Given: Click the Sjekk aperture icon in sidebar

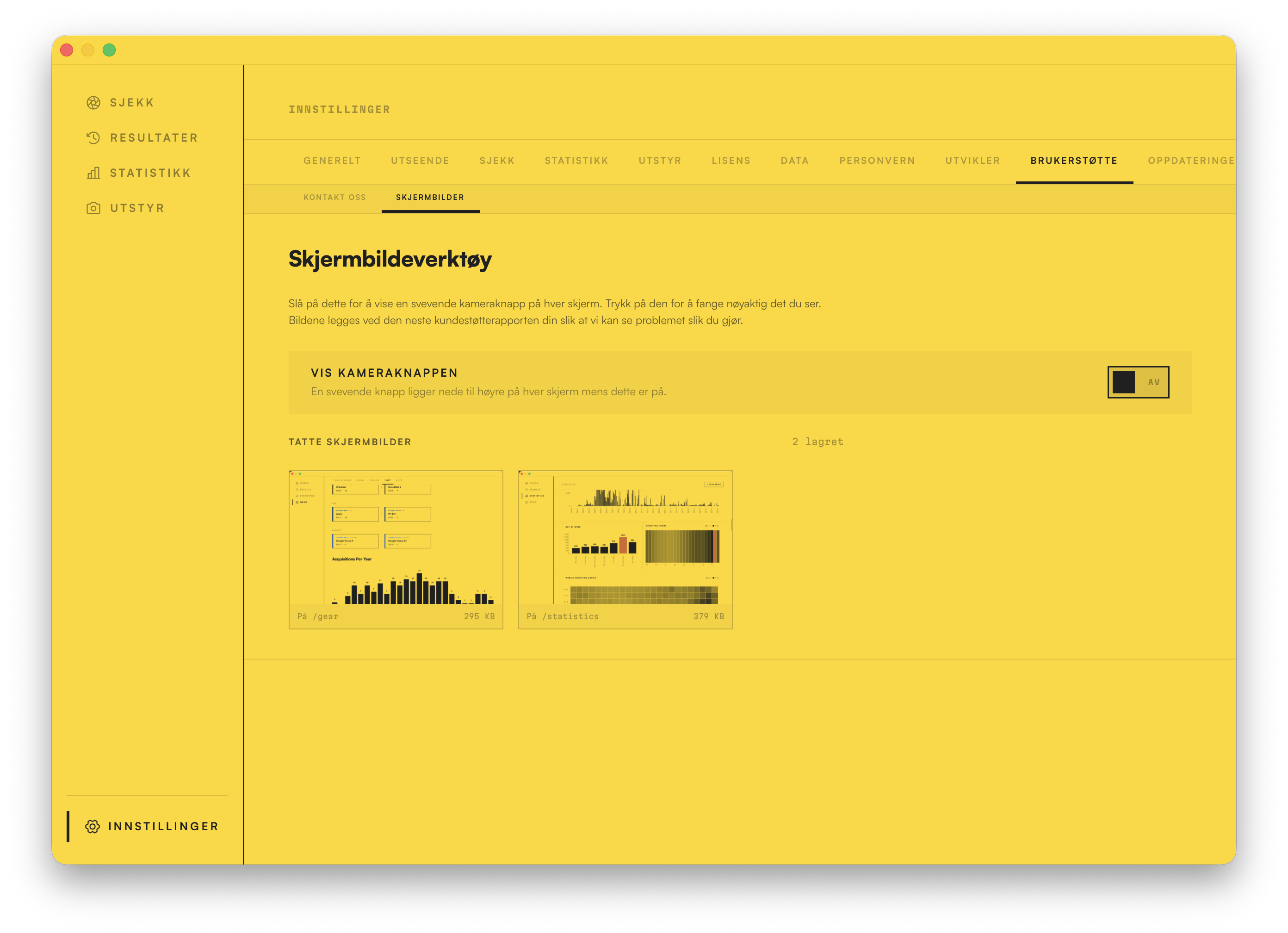Looking at the screenshot, I should tap(93, 103).
